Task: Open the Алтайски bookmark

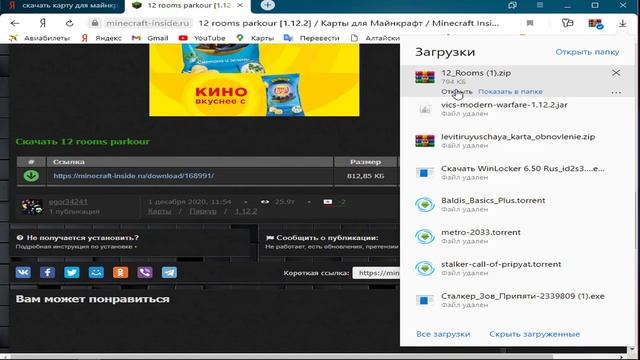Action: [x=376, y=38]
